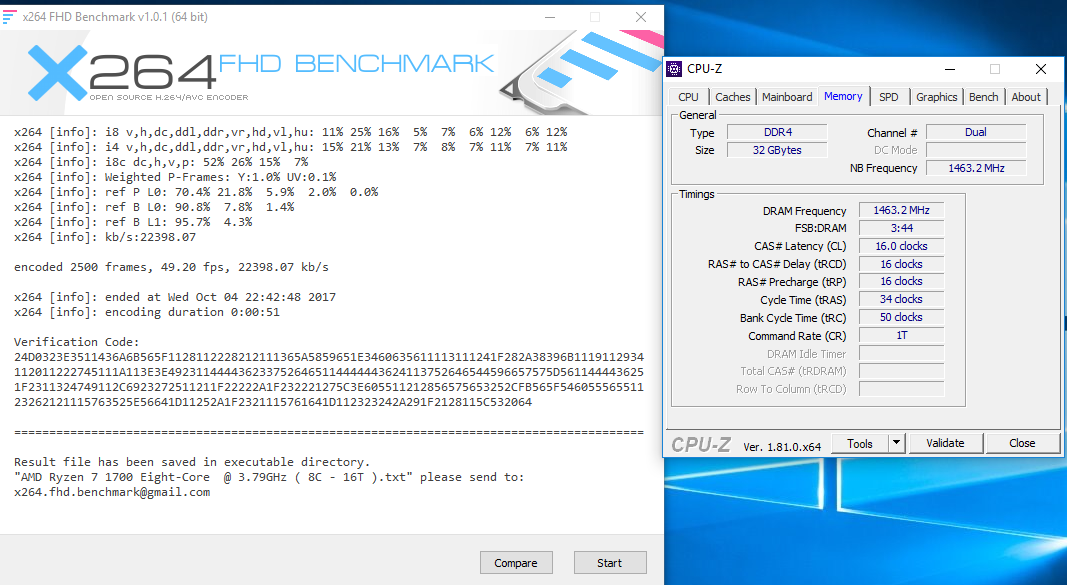Click the 'encoded 2500 frames, 49.20 fps' line
Image resolution: width=1067 pixels, height=585 pixels.
171,267
